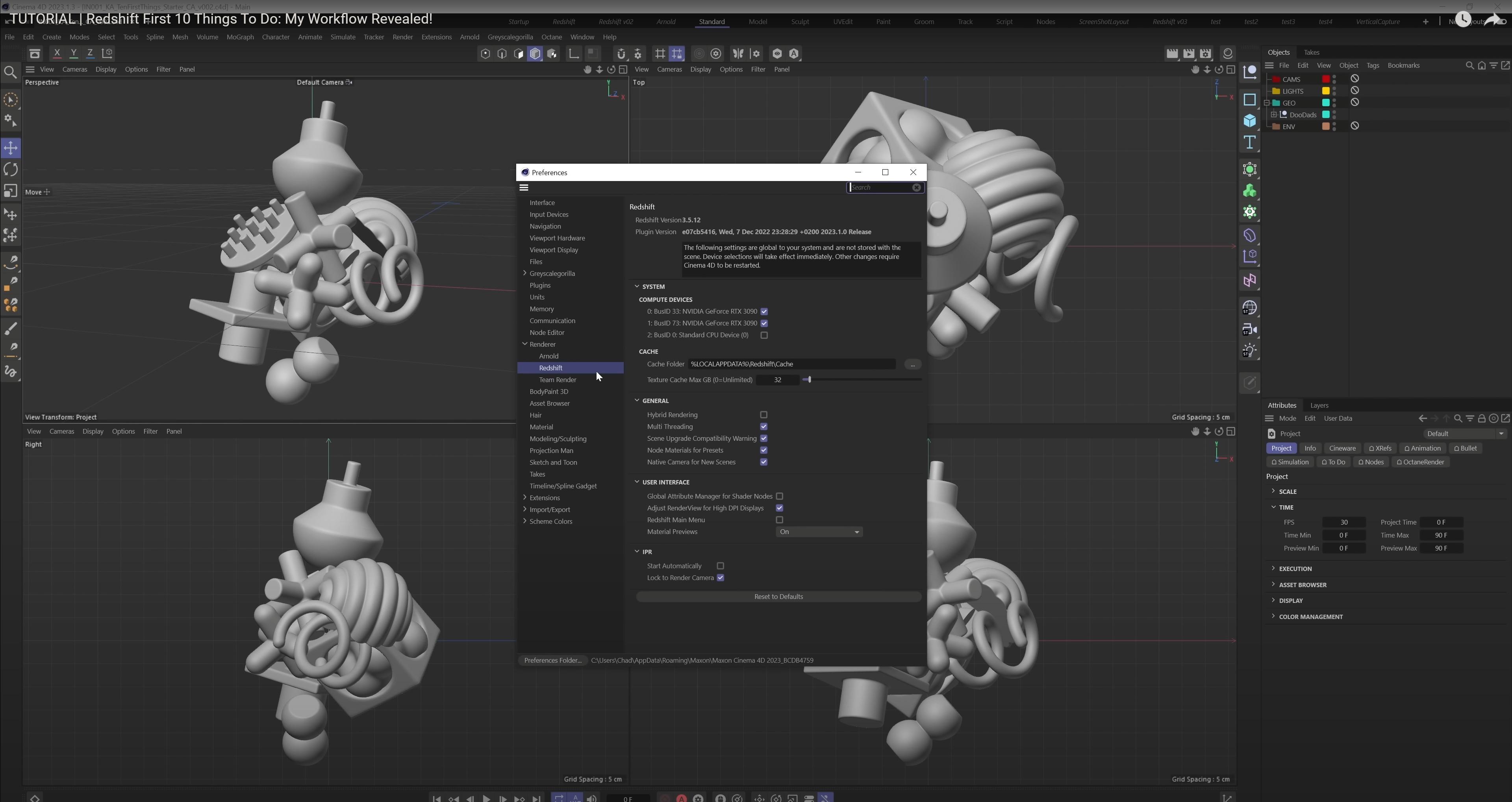This screenshot has width=1512, height=802.
Task: Click the Null object icon in right palette
Action: 1250,72
